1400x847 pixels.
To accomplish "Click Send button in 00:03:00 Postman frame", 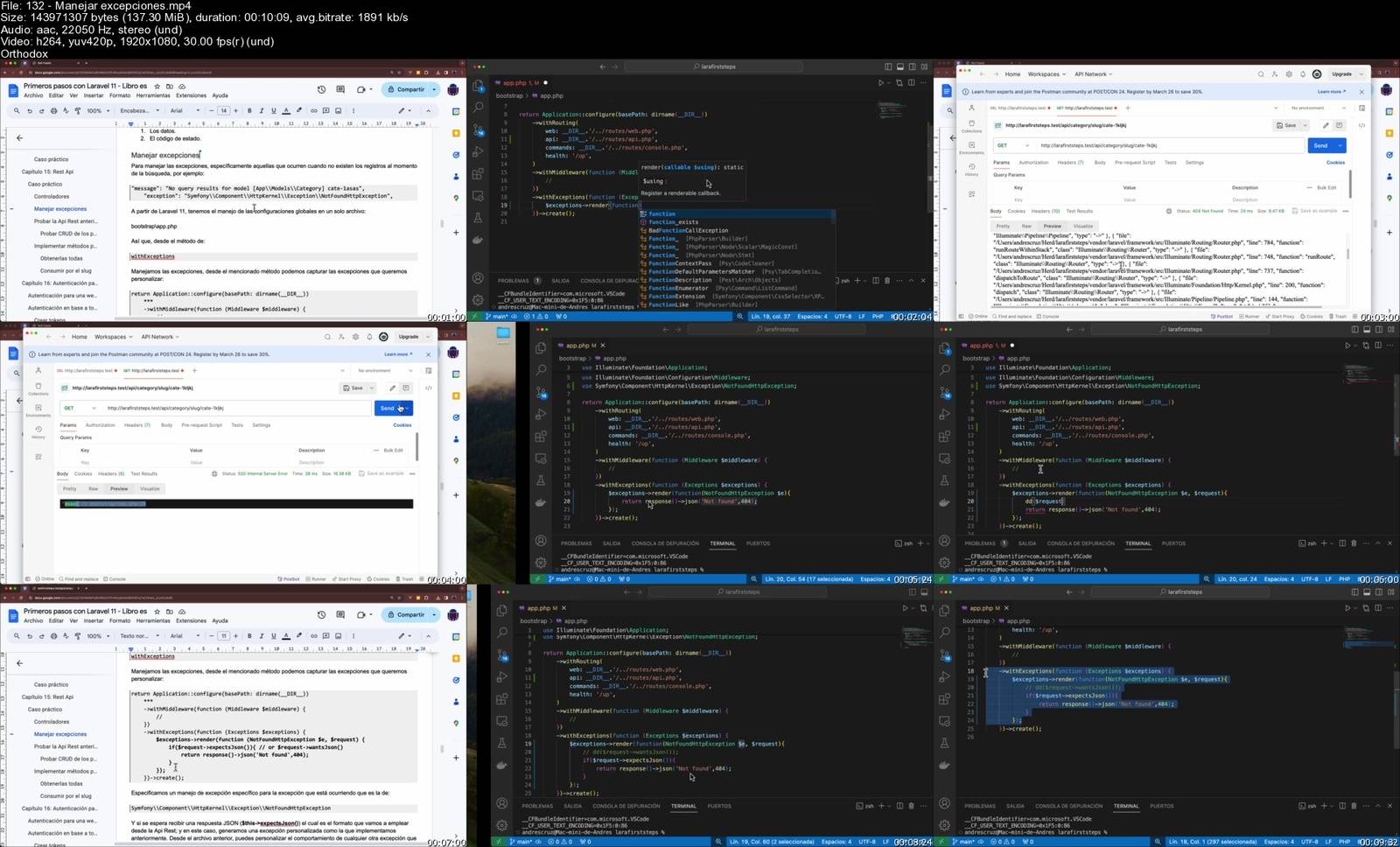I will pyautogui.click(x=1320, y=145).
